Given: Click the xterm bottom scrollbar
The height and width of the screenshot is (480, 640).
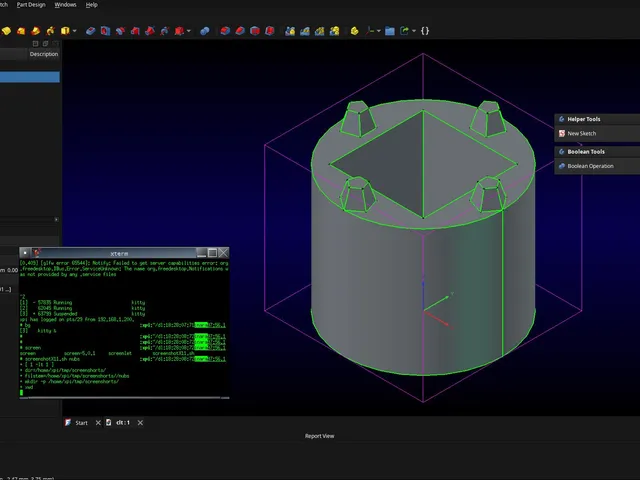Looking at the screenshot, I should (x=124, y=398).
